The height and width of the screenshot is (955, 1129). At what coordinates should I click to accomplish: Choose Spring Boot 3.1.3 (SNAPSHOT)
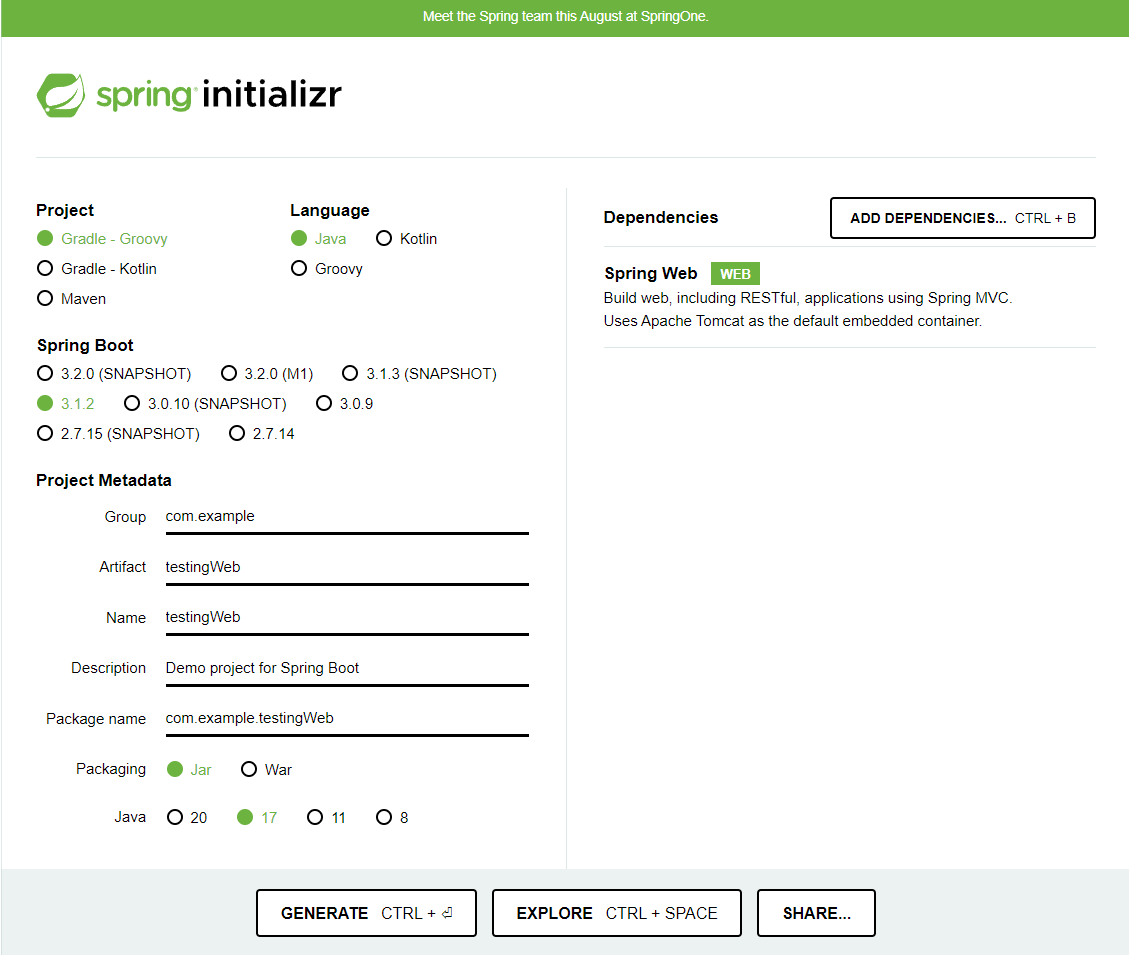pos(419,373)
